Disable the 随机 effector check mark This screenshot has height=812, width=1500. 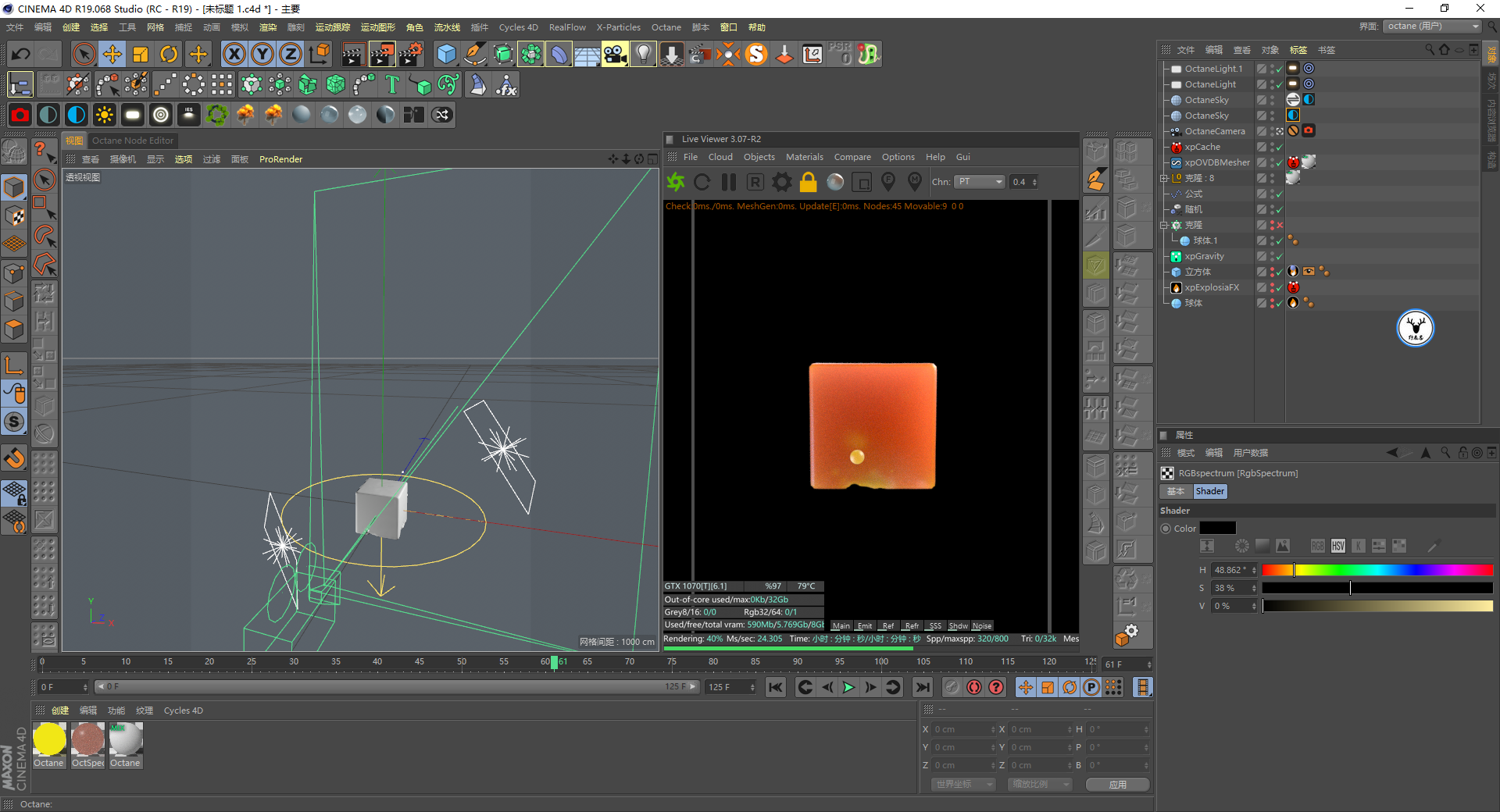pyautogui.click(x=1279, y=209)
